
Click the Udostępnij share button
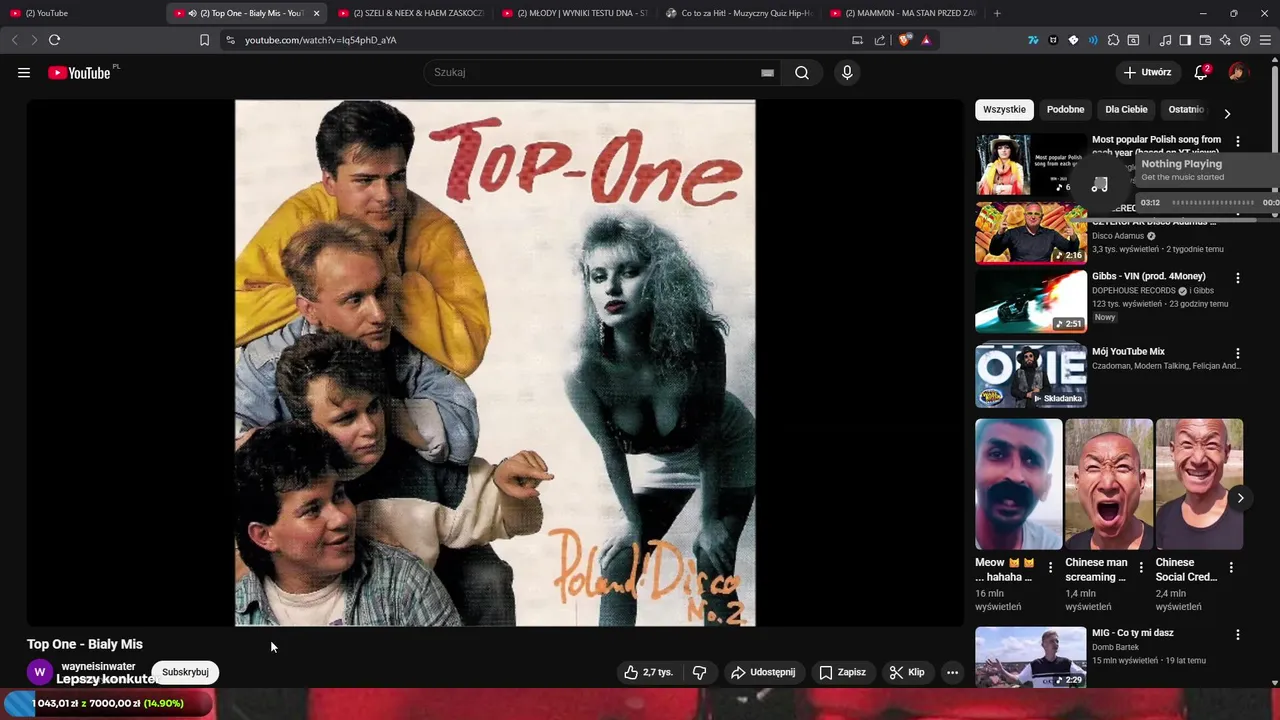[763, 672]
